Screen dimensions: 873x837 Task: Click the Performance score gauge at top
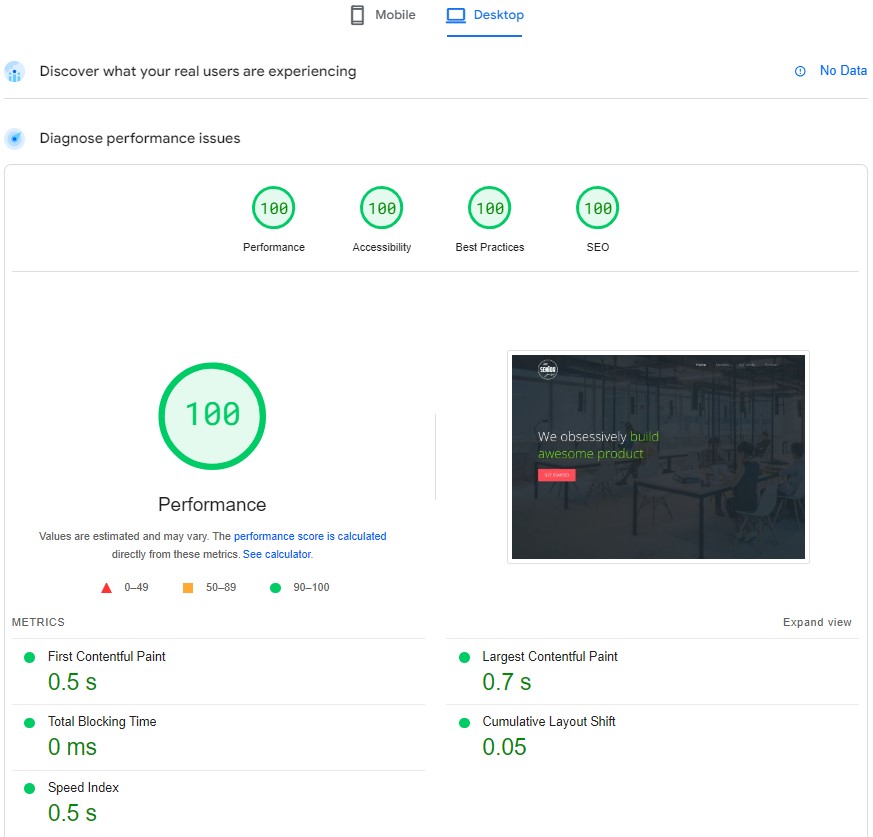click(273, 208)
